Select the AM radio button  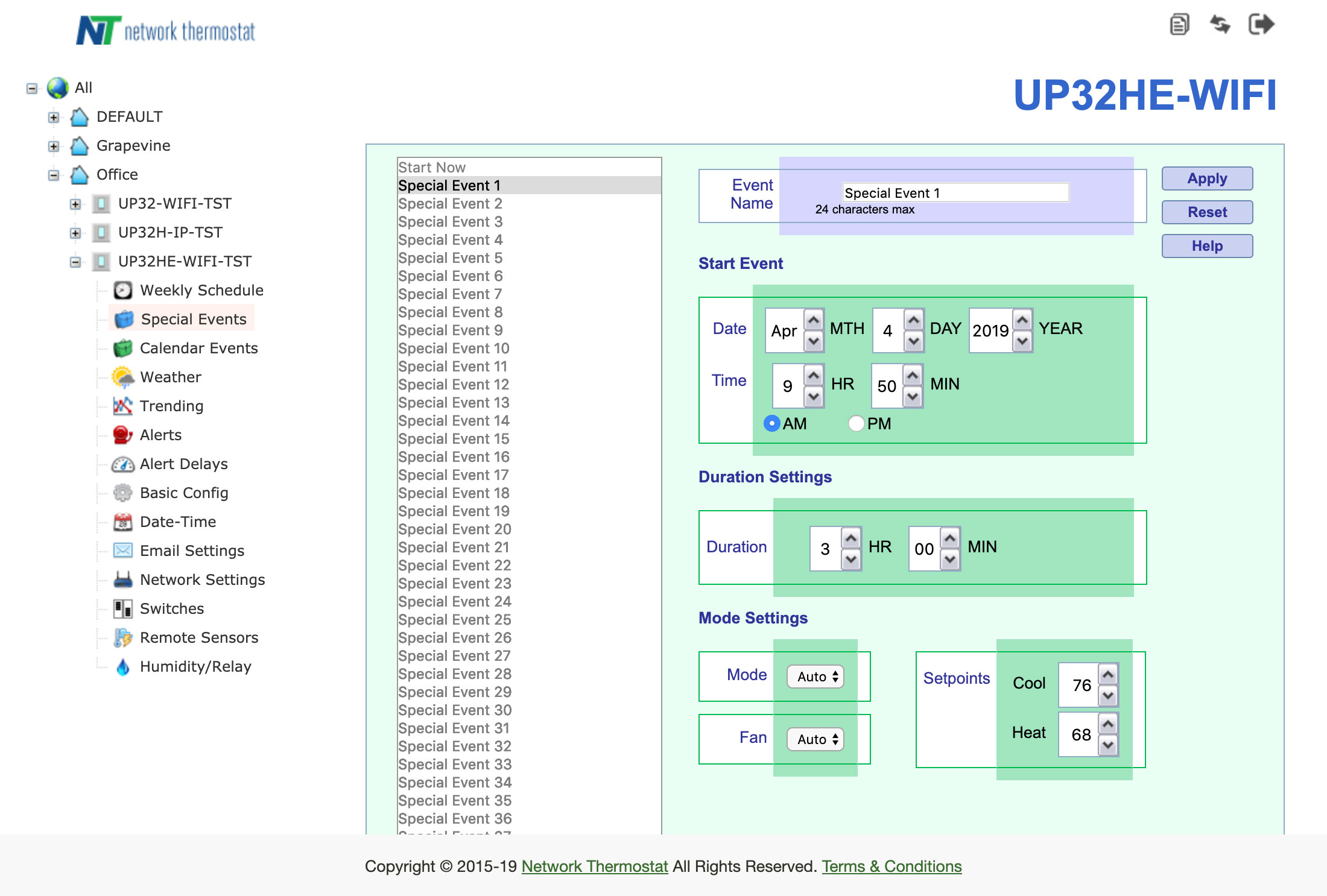(771, 424)
